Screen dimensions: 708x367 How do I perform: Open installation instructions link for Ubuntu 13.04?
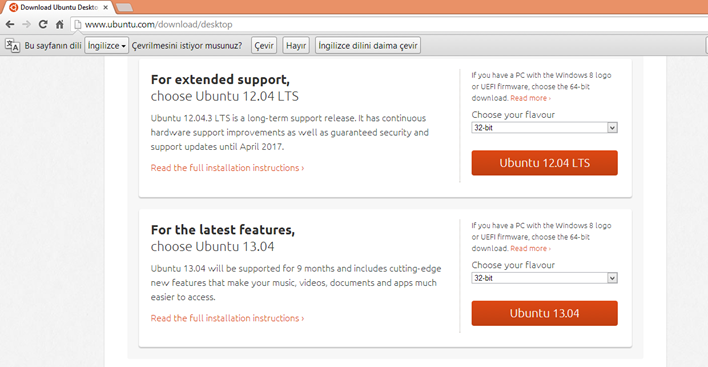point(227,318)
